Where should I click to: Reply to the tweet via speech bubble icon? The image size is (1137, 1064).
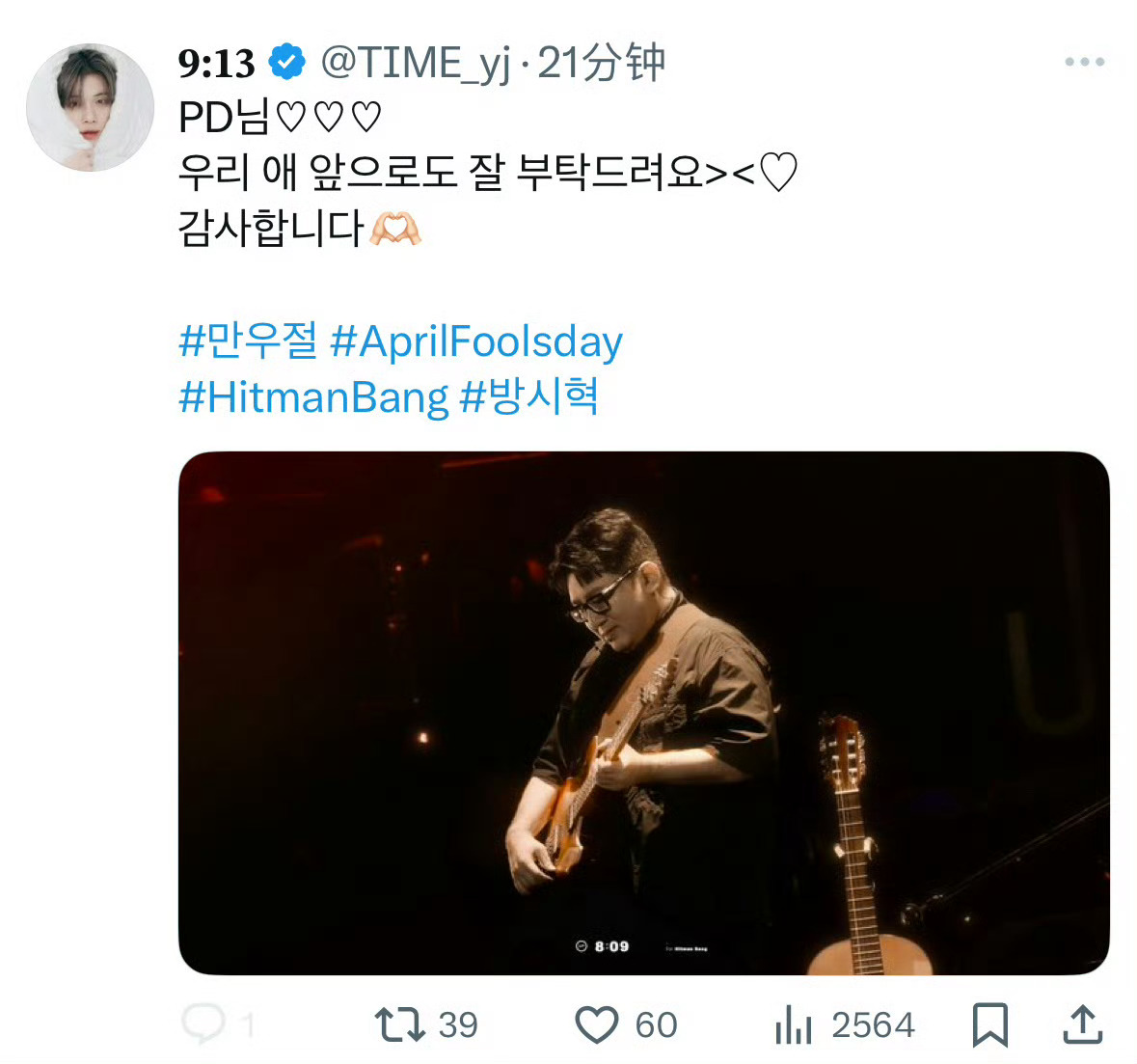tap(204, 1023)
